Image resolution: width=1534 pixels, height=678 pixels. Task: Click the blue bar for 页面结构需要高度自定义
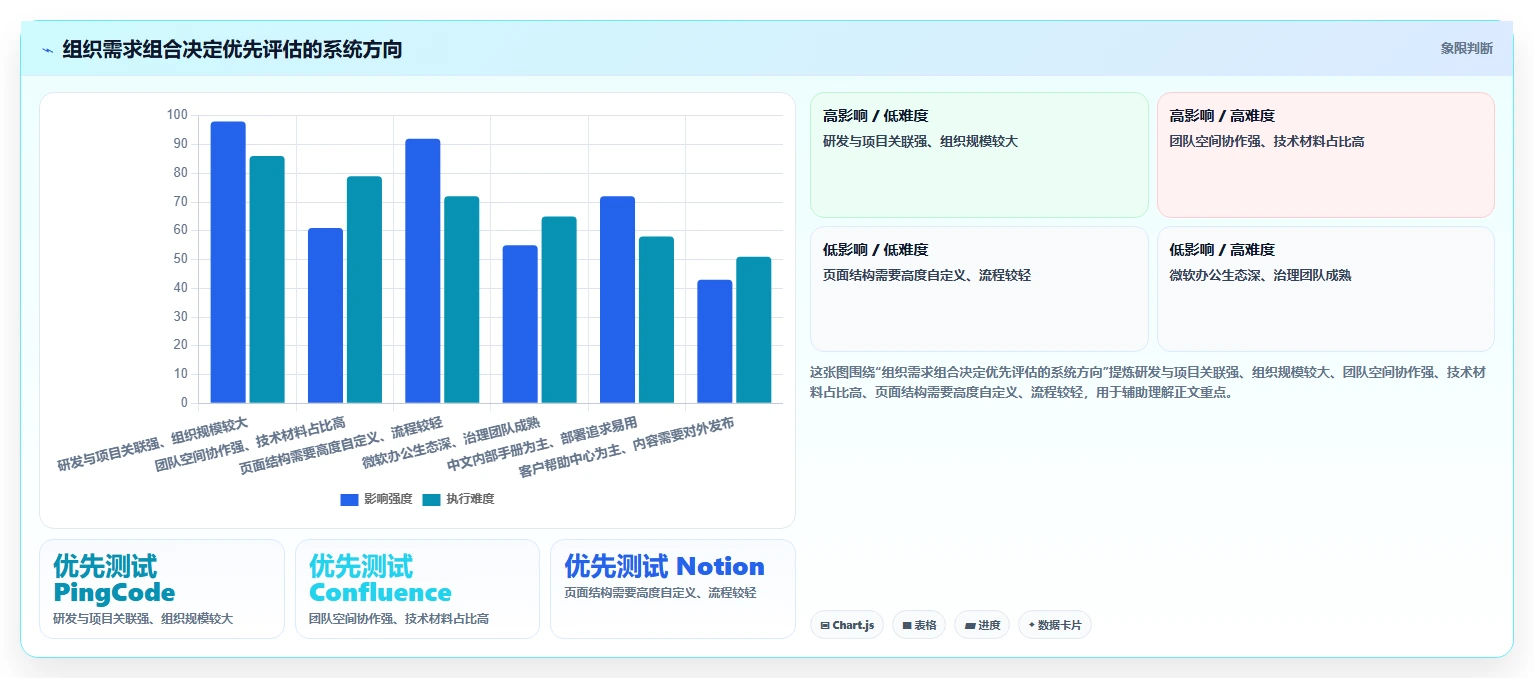pyautogui.click(x=423, y=271)
